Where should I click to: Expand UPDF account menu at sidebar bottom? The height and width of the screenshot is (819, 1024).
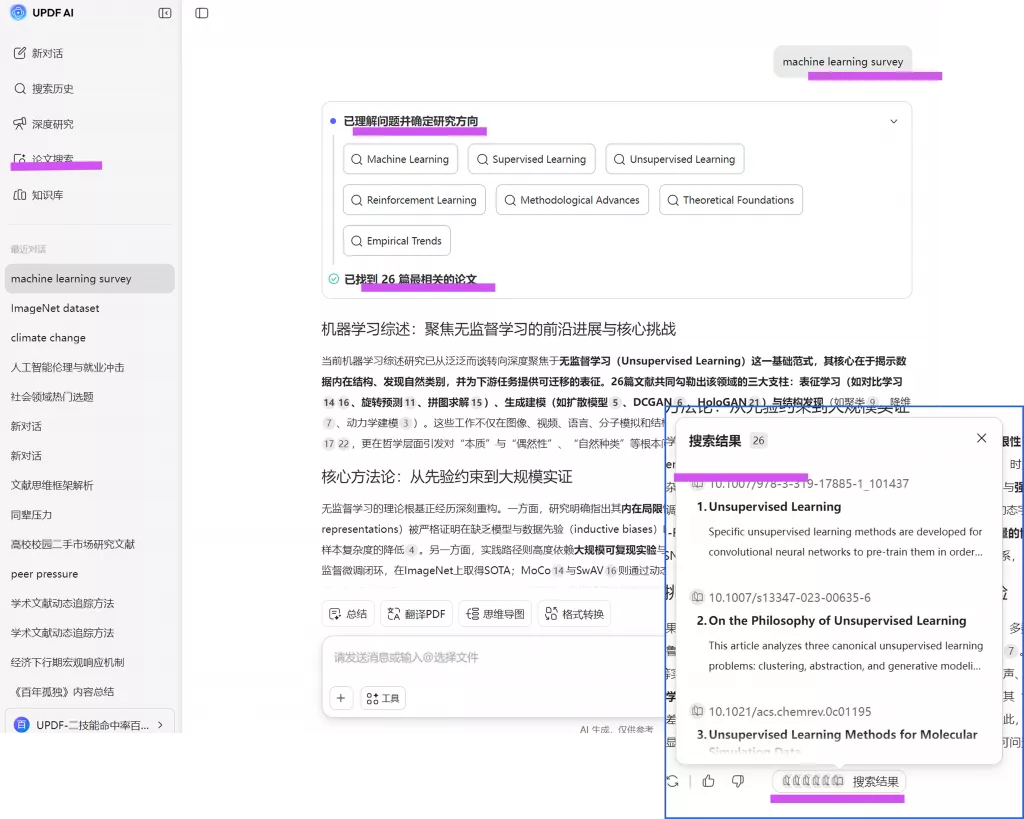coord(160,724)
